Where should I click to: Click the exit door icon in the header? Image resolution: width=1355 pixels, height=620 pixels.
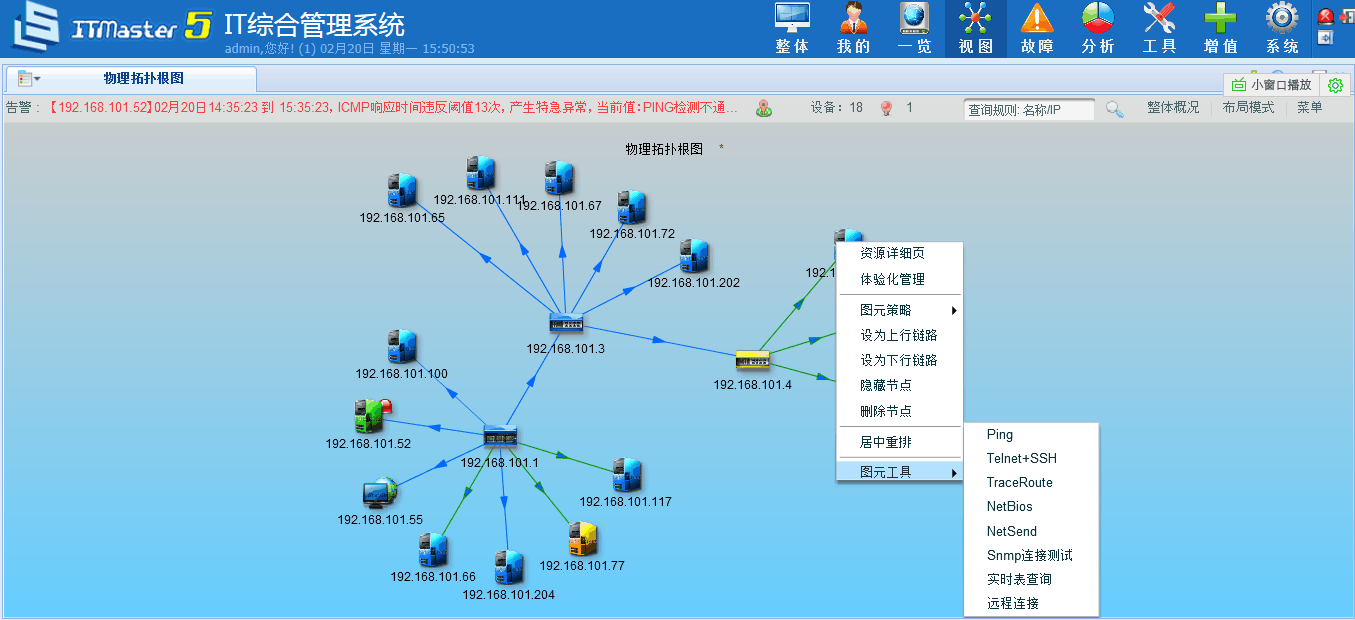pyautogui.click(x=1347, y=16)
